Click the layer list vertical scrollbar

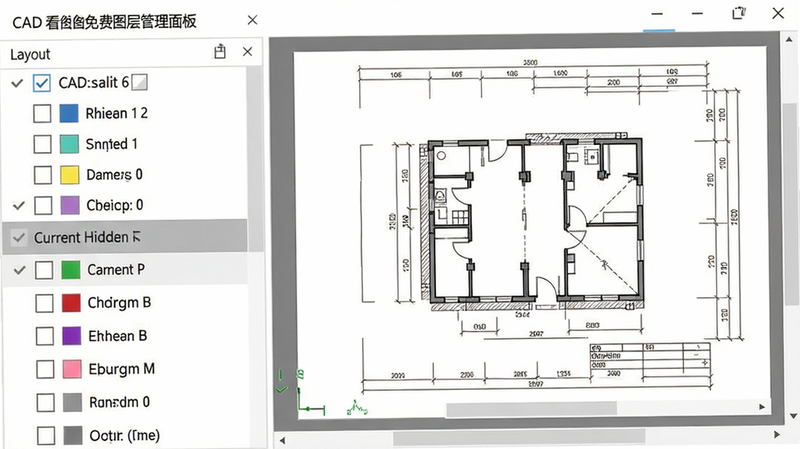(254, 159)
